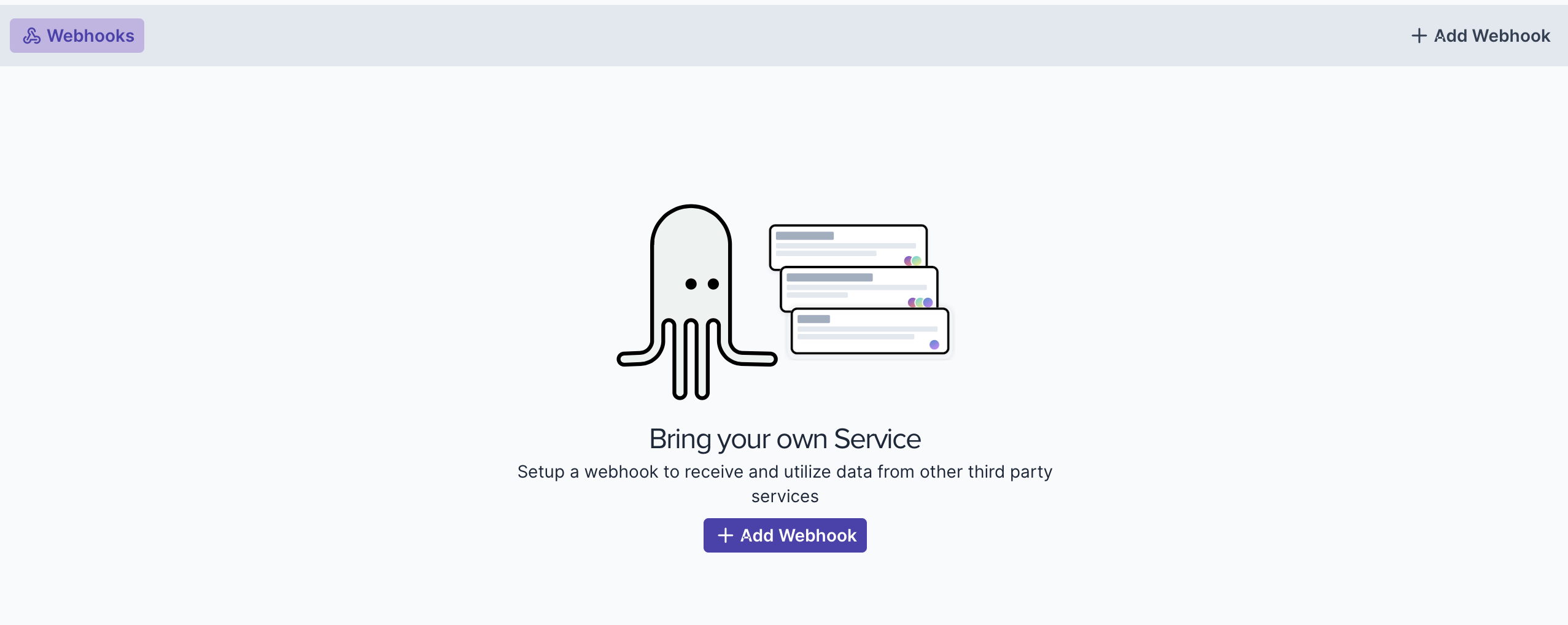Click the octopus's right eye
Screen dimensions: 1568x625
click(x=713, y=284)
